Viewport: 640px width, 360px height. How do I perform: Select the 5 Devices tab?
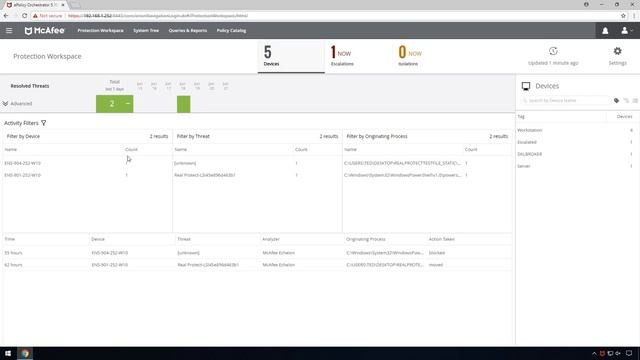[x=291, y=56]
